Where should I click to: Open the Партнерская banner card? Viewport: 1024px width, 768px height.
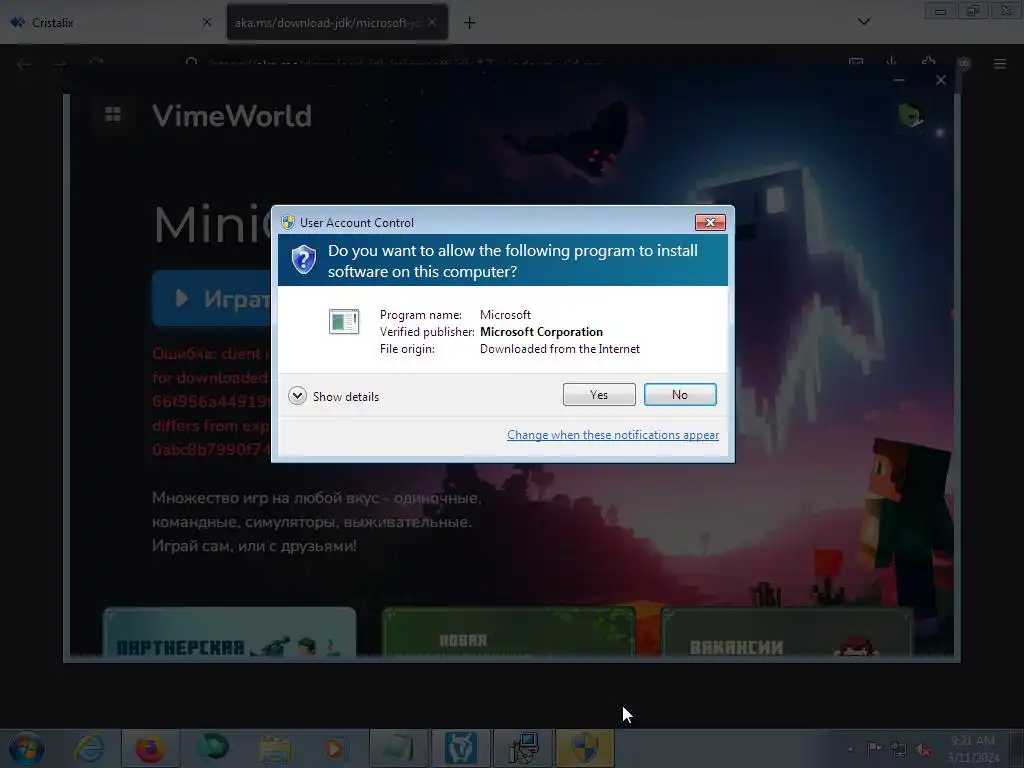point(229,632)
